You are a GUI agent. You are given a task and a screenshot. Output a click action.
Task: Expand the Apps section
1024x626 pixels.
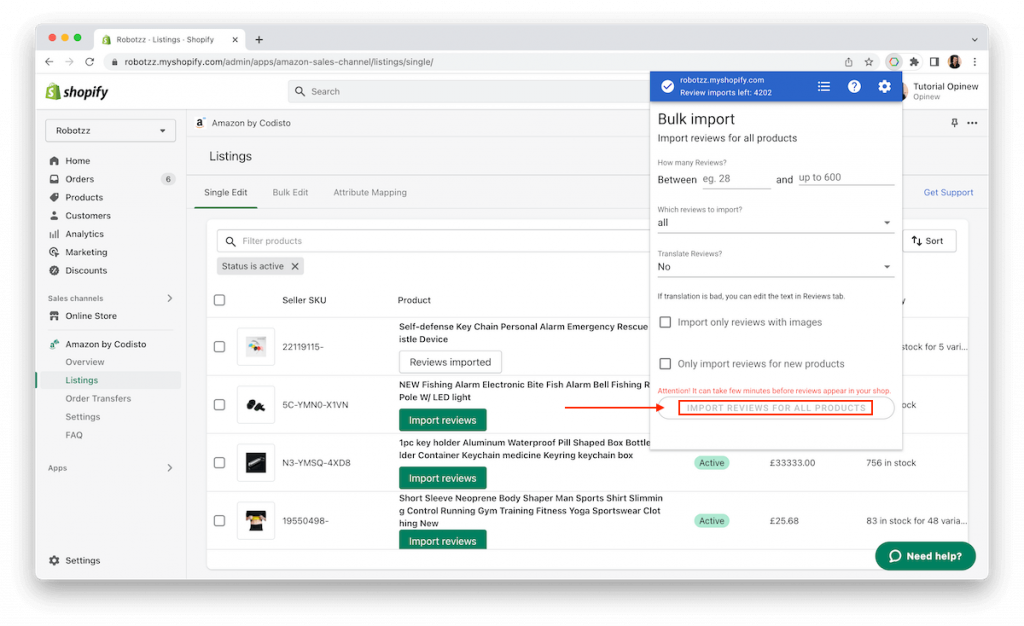pos(170,468)
